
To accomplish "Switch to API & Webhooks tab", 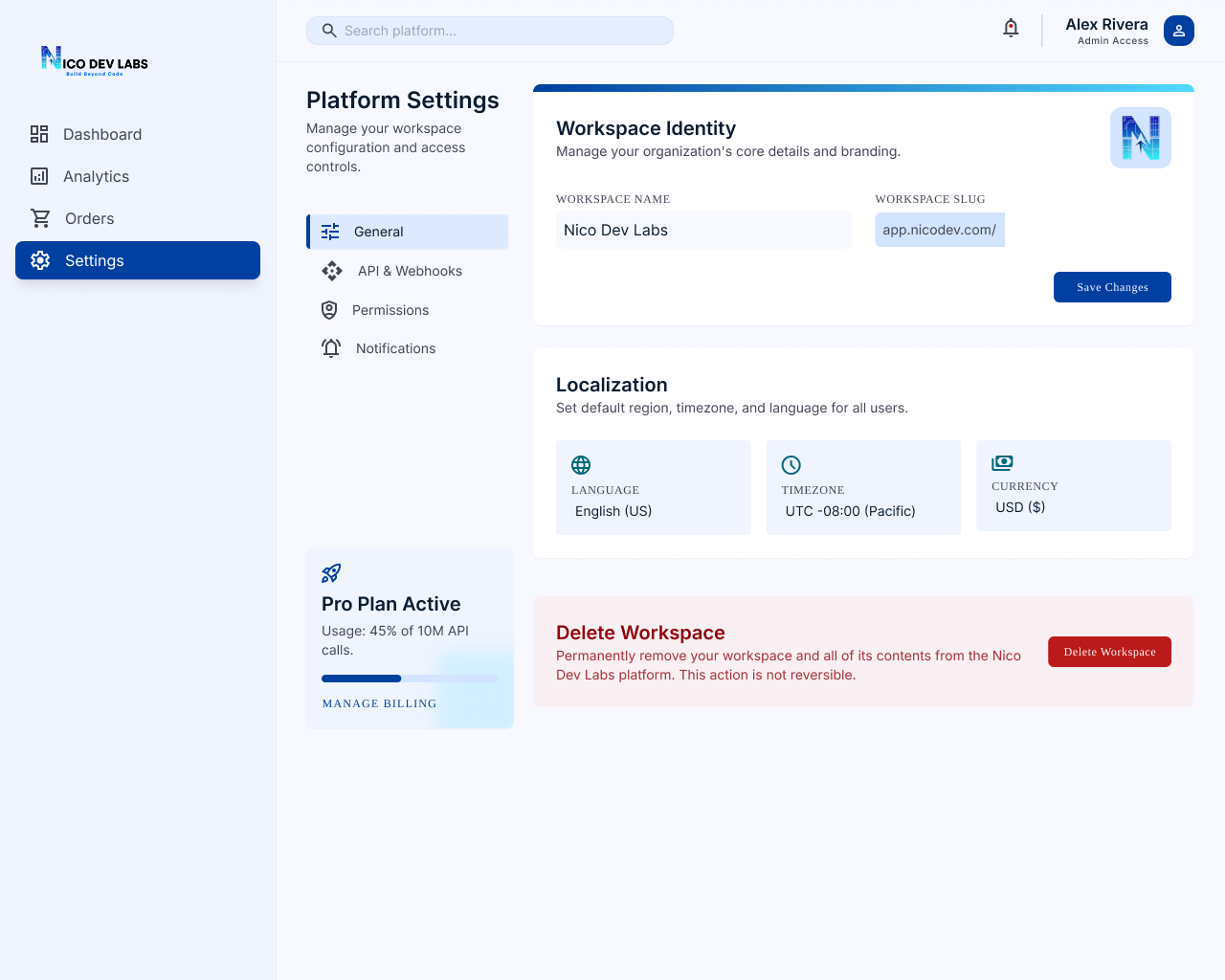I will (x=408, y=271).
